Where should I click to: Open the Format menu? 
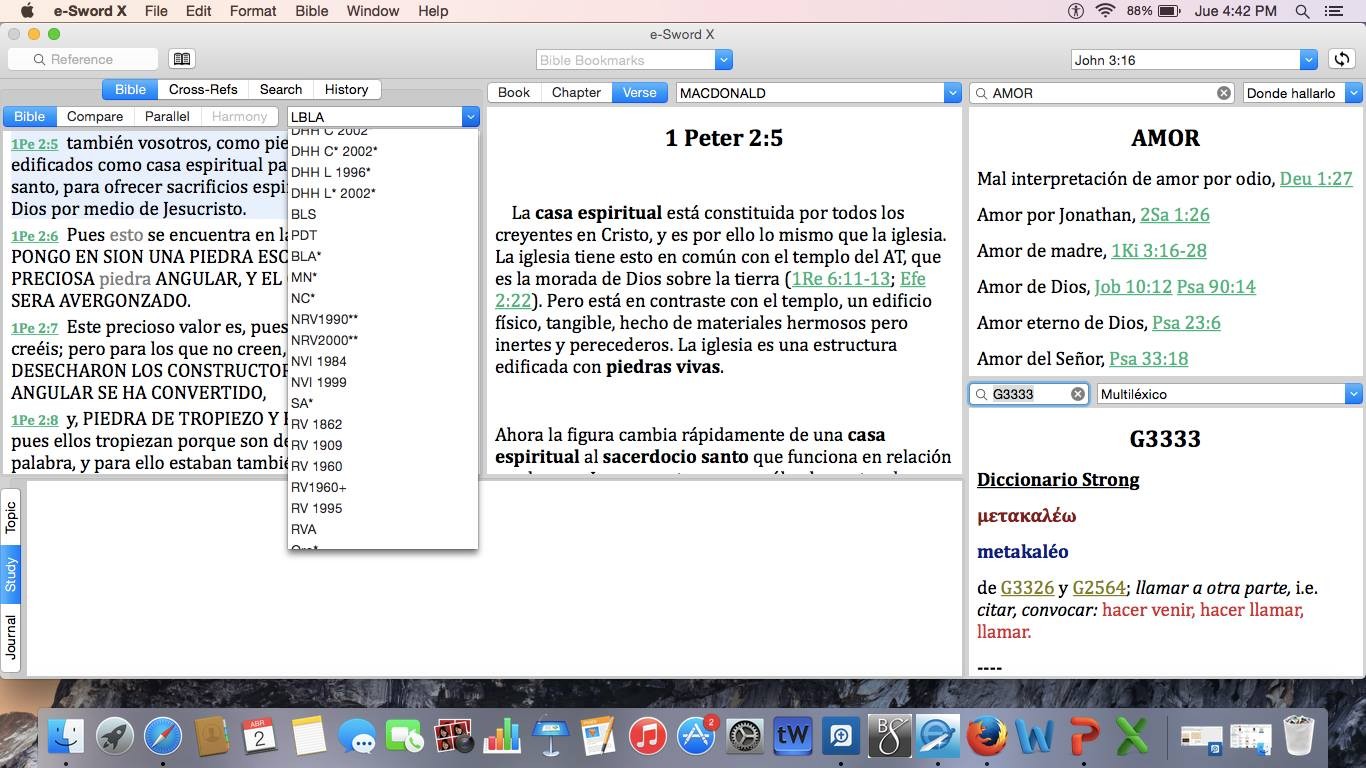coord(253,11)
